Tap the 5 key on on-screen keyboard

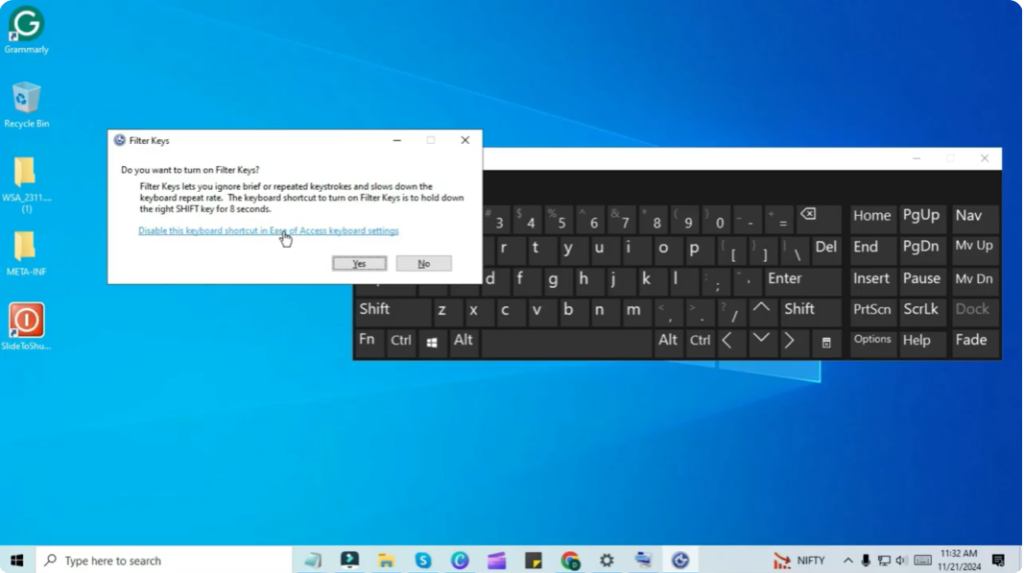561,218
